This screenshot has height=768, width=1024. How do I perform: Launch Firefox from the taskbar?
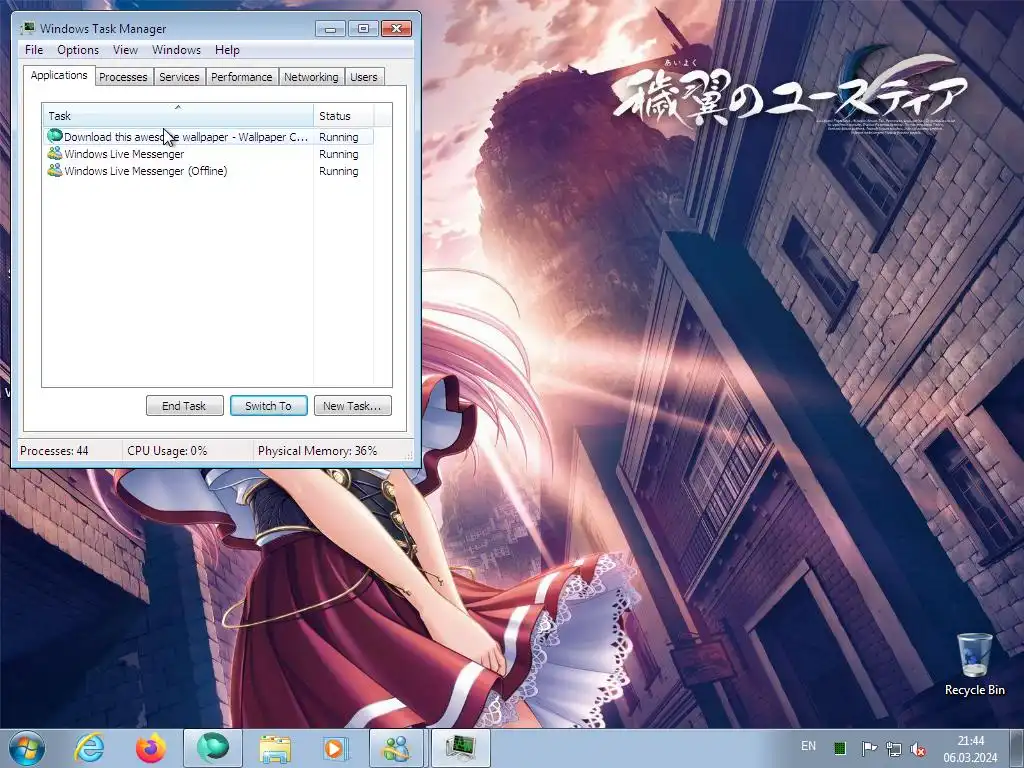click(x=150, y=748)
